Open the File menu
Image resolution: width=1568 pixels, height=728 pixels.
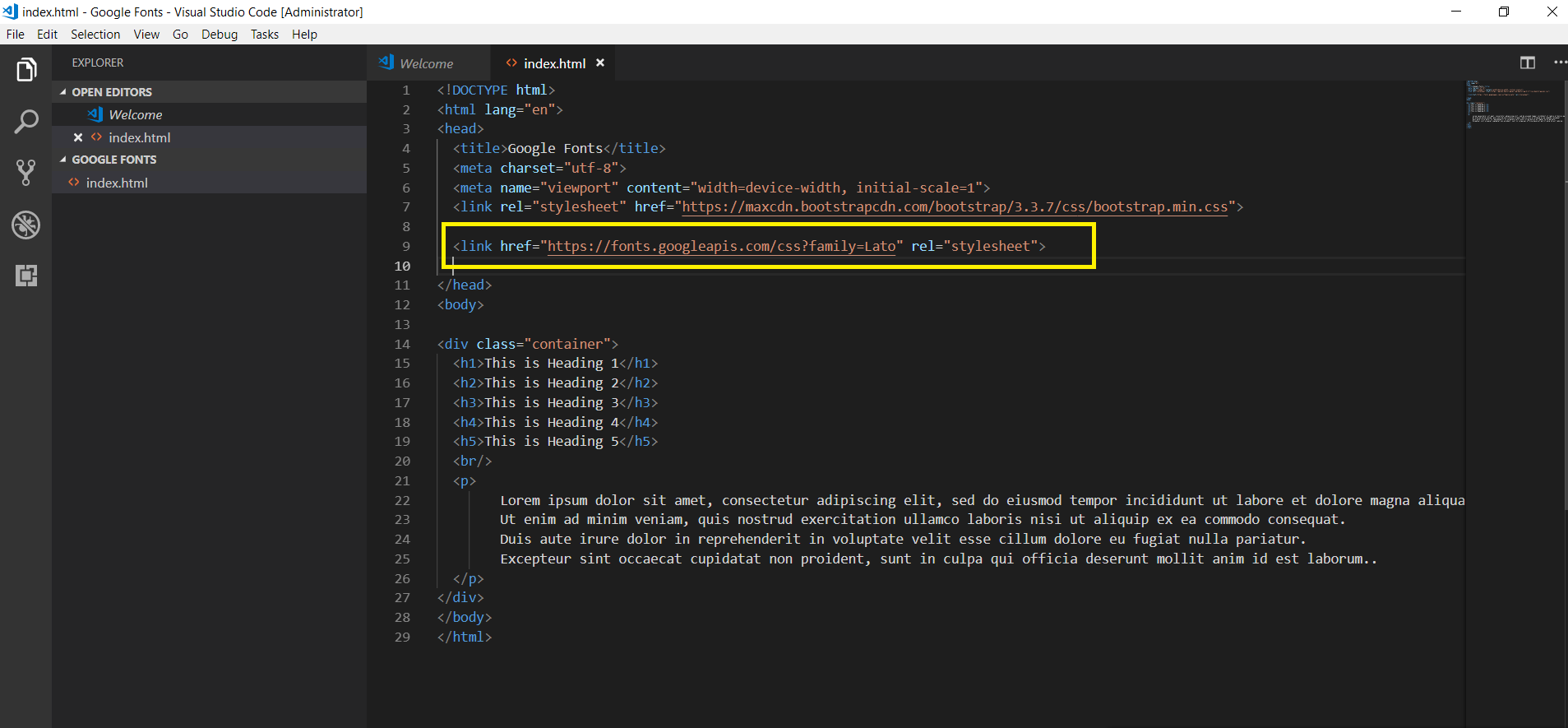coord(16,34)
